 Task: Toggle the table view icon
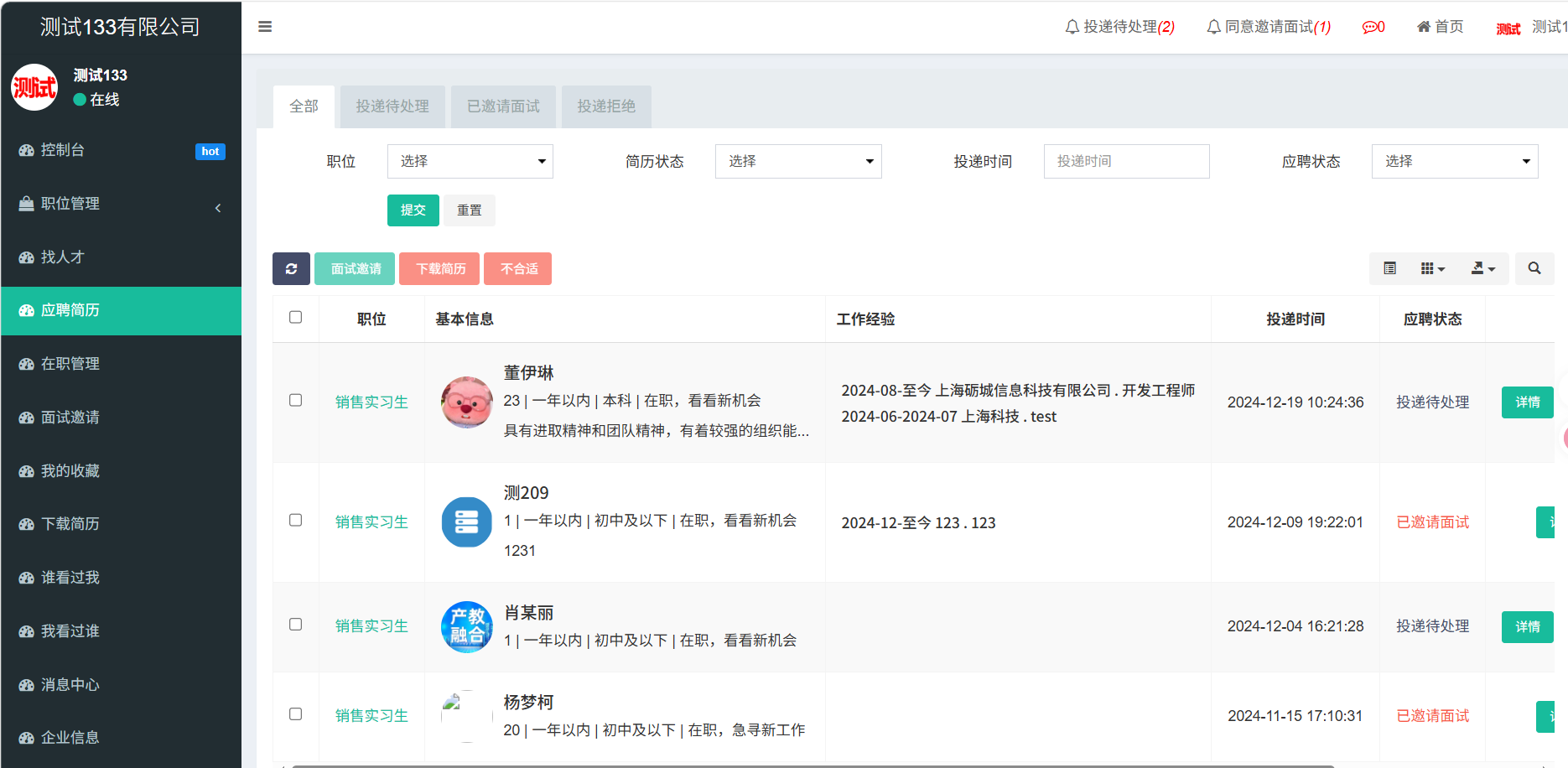coord(1389,269)
